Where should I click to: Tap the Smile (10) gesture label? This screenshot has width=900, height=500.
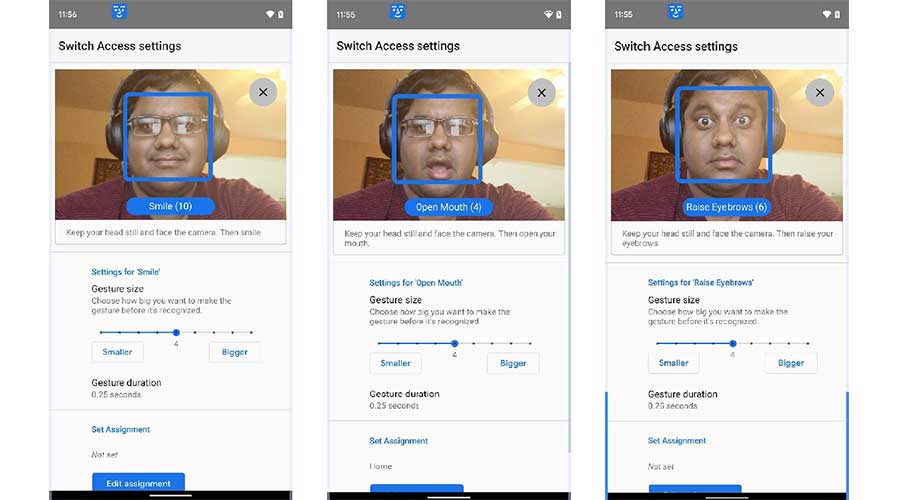coord(170,206)
